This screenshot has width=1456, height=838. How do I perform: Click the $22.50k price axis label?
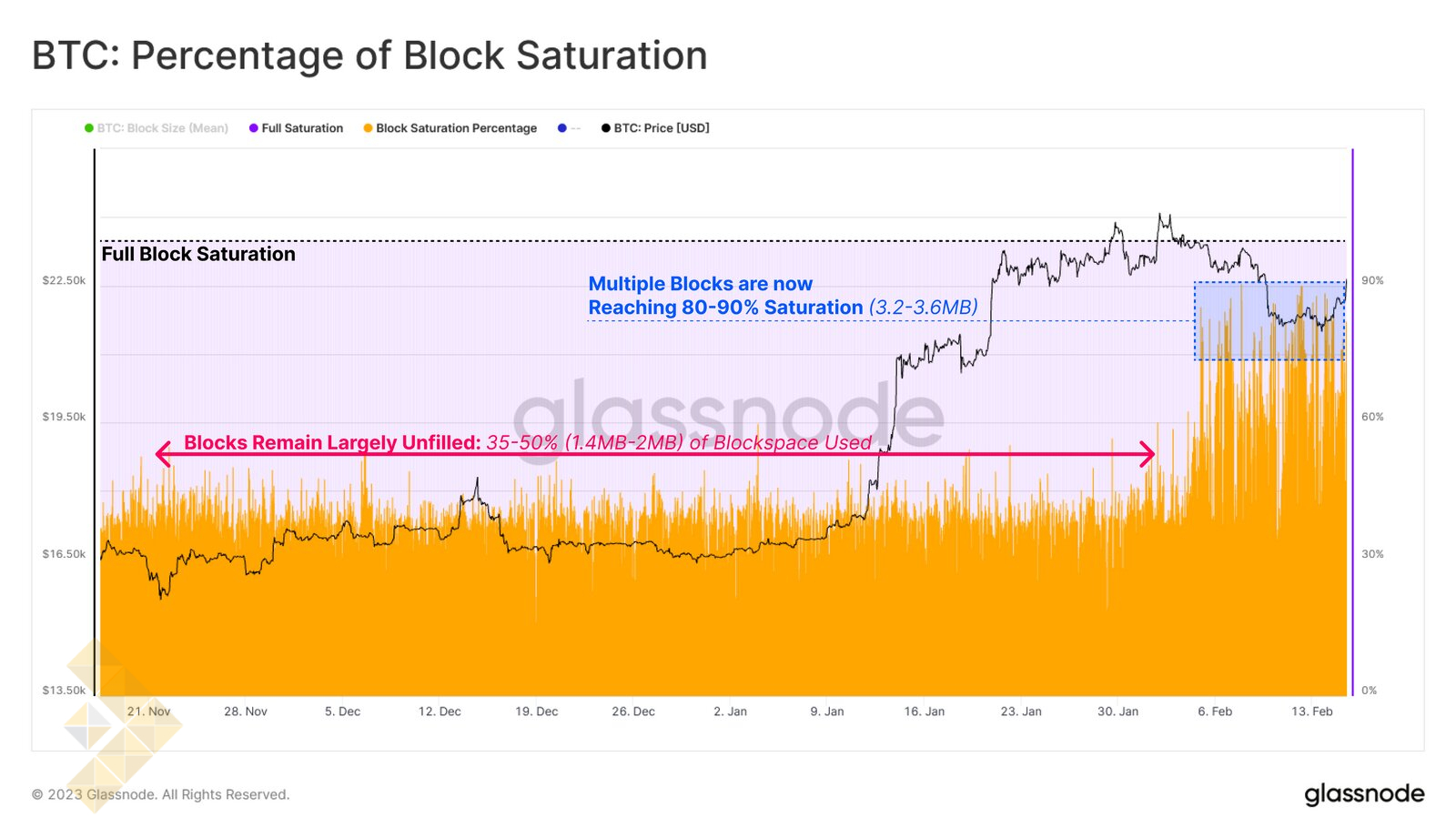64,280
